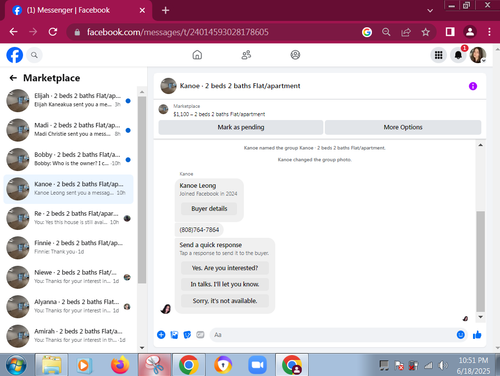Open Chrome three-dot menu
Screen dimensions: 500x376
tap(489, 32)
